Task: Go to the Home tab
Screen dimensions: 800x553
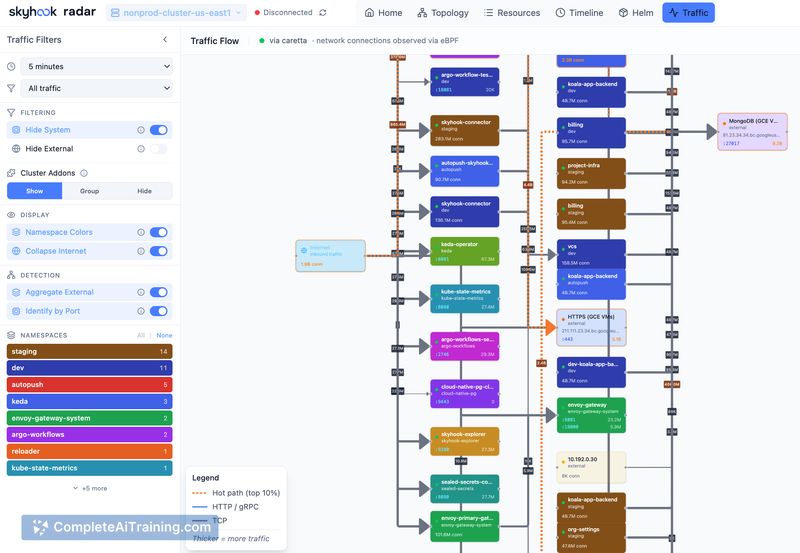Action: (x=384, y=13)
